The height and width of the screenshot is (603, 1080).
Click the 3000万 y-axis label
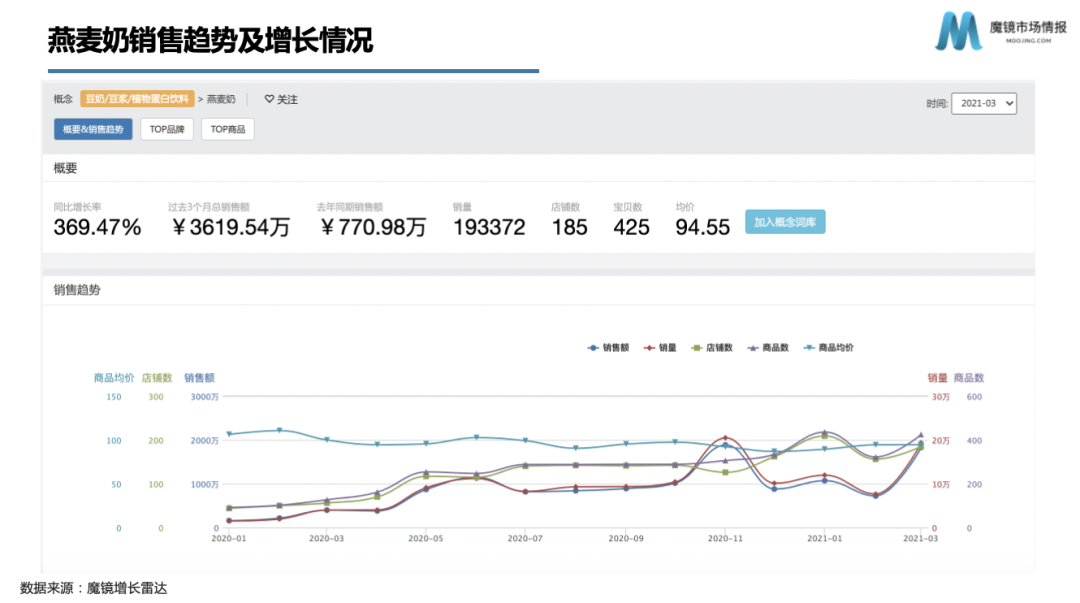click(x=205, y=397)
